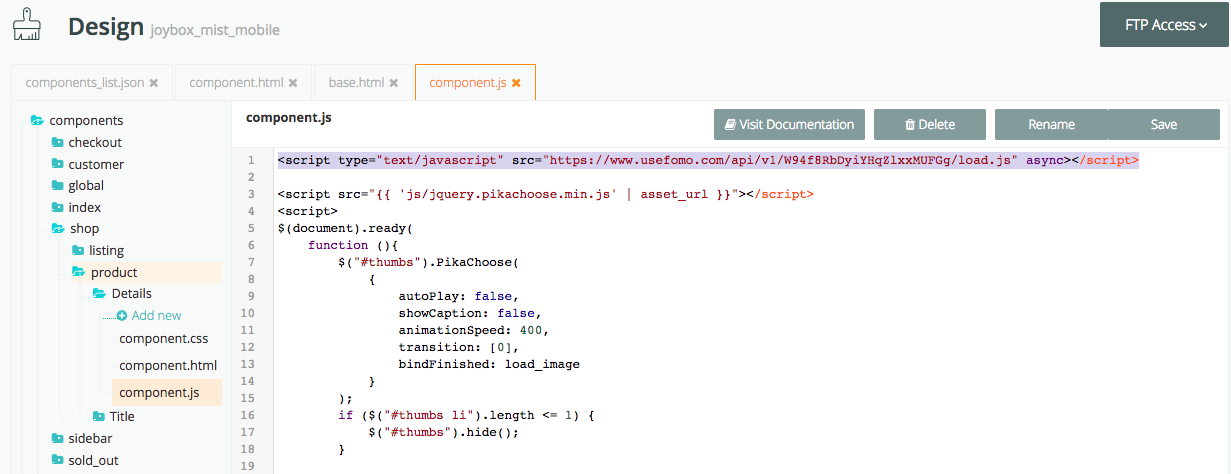Switch to component.html tab
Viewport: 1231px width, 474px height.
236,83
